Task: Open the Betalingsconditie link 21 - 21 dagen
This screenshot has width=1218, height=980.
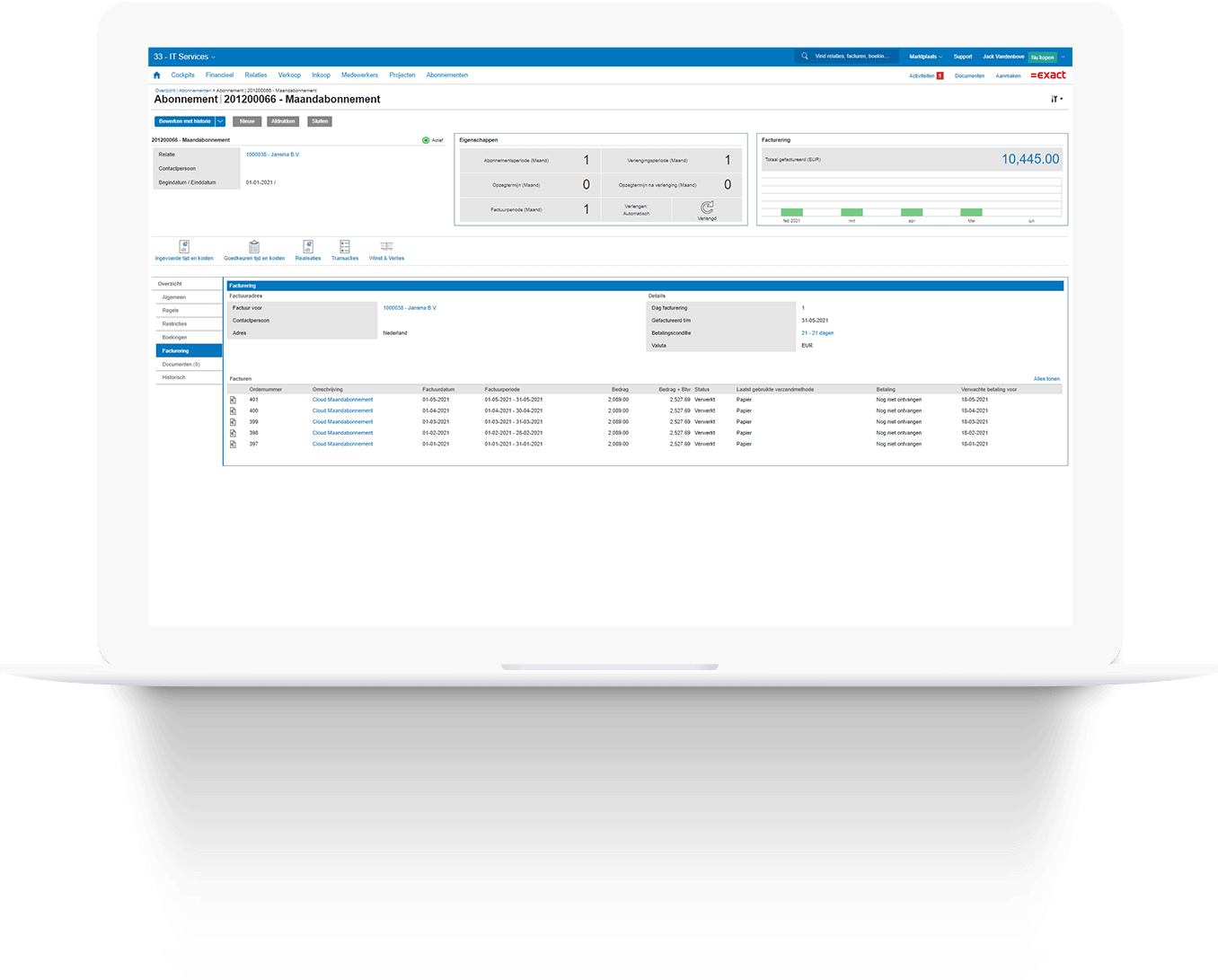Action: tap(817, 333)
